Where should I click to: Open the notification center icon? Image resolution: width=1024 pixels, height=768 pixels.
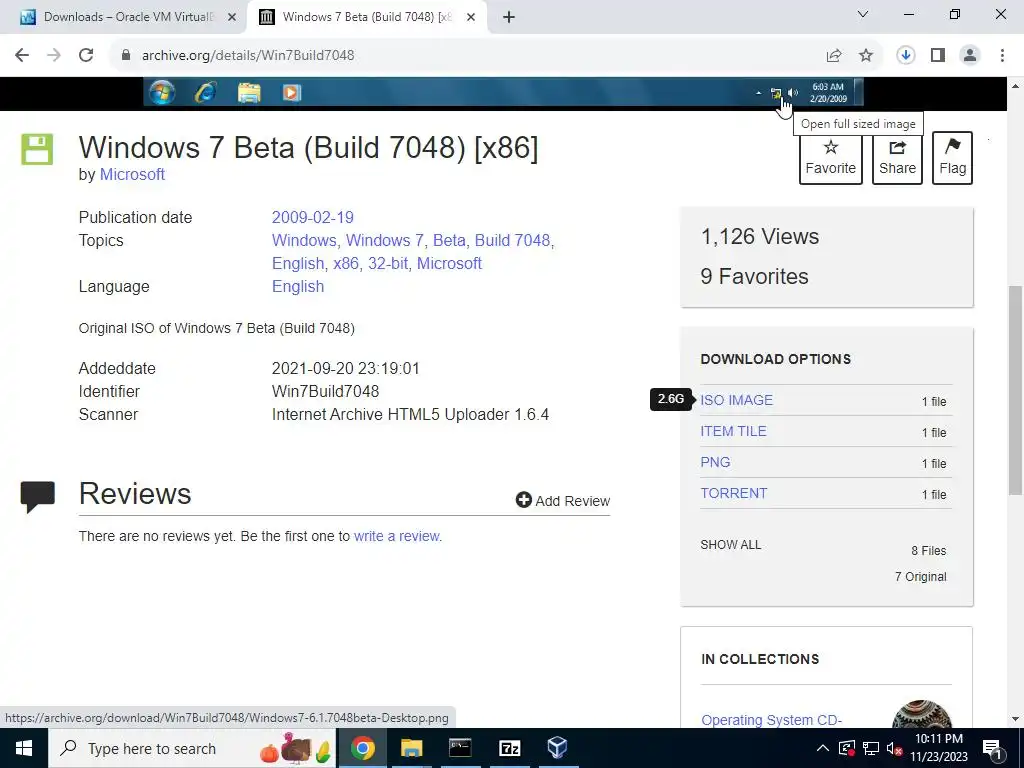(x=993, y=748)
